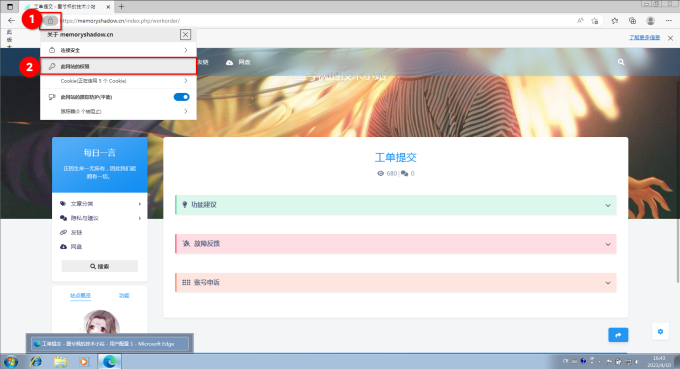Click the tracking prevention monitor icon

[x=52, y=97]
